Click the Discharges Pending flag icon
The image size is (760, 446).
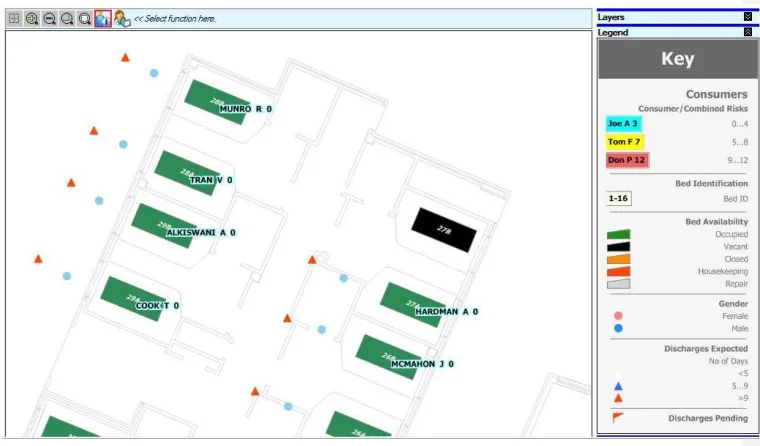coord(618,417)
